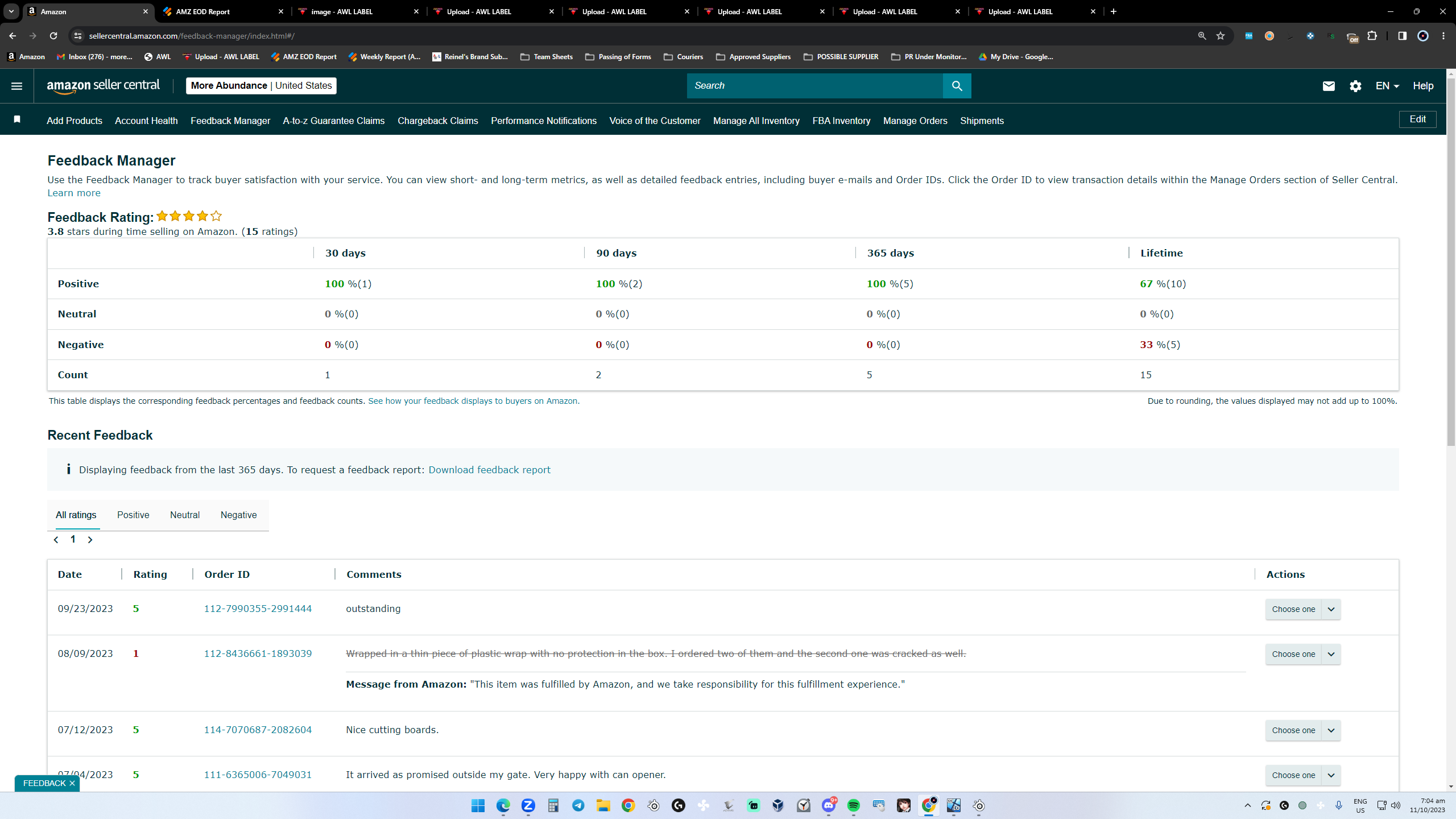Click the browser address bar URL
Viewport: 1456px width, 819px height.
[192, 36]
